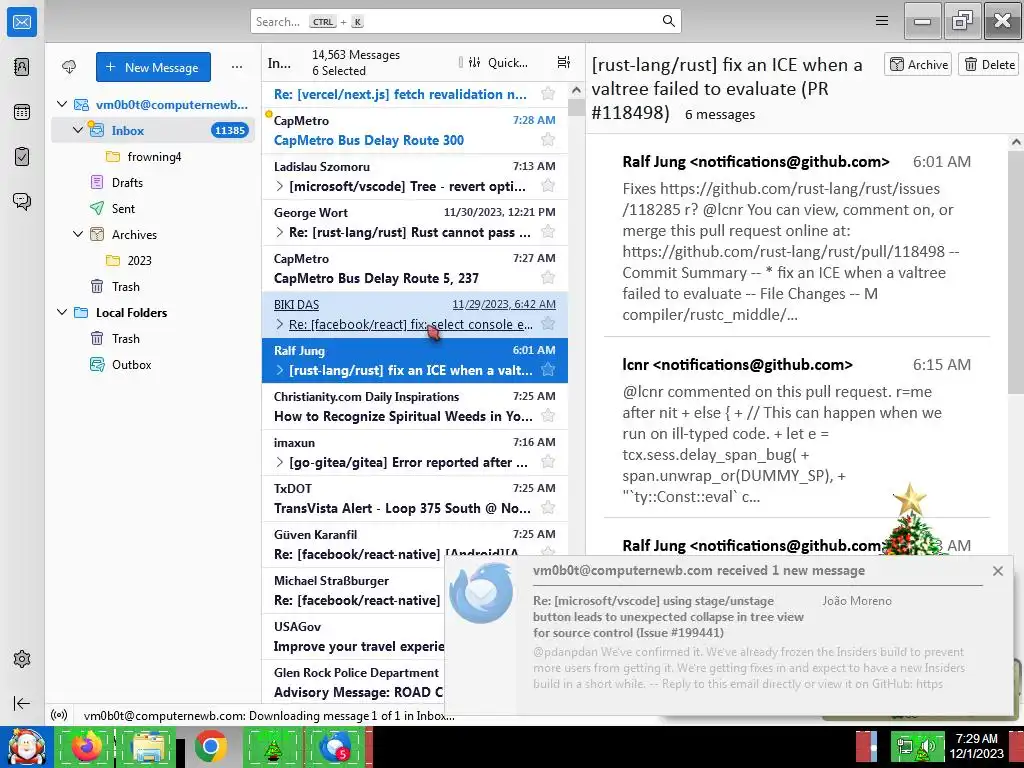Collapse the Local Folders tree
Viewport: 1024px width, 768px height.
tap(62, 312)
